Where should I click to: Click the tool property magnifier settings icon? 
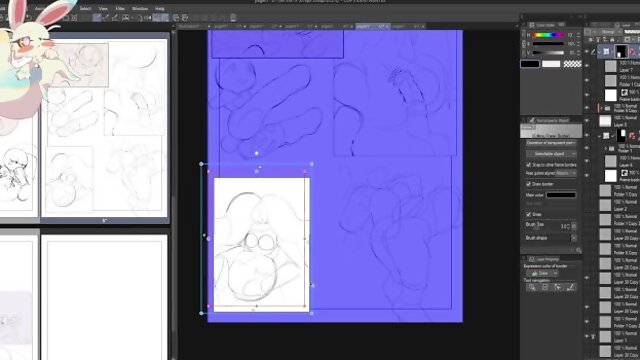pyautogui.click(x=578, y=250)
